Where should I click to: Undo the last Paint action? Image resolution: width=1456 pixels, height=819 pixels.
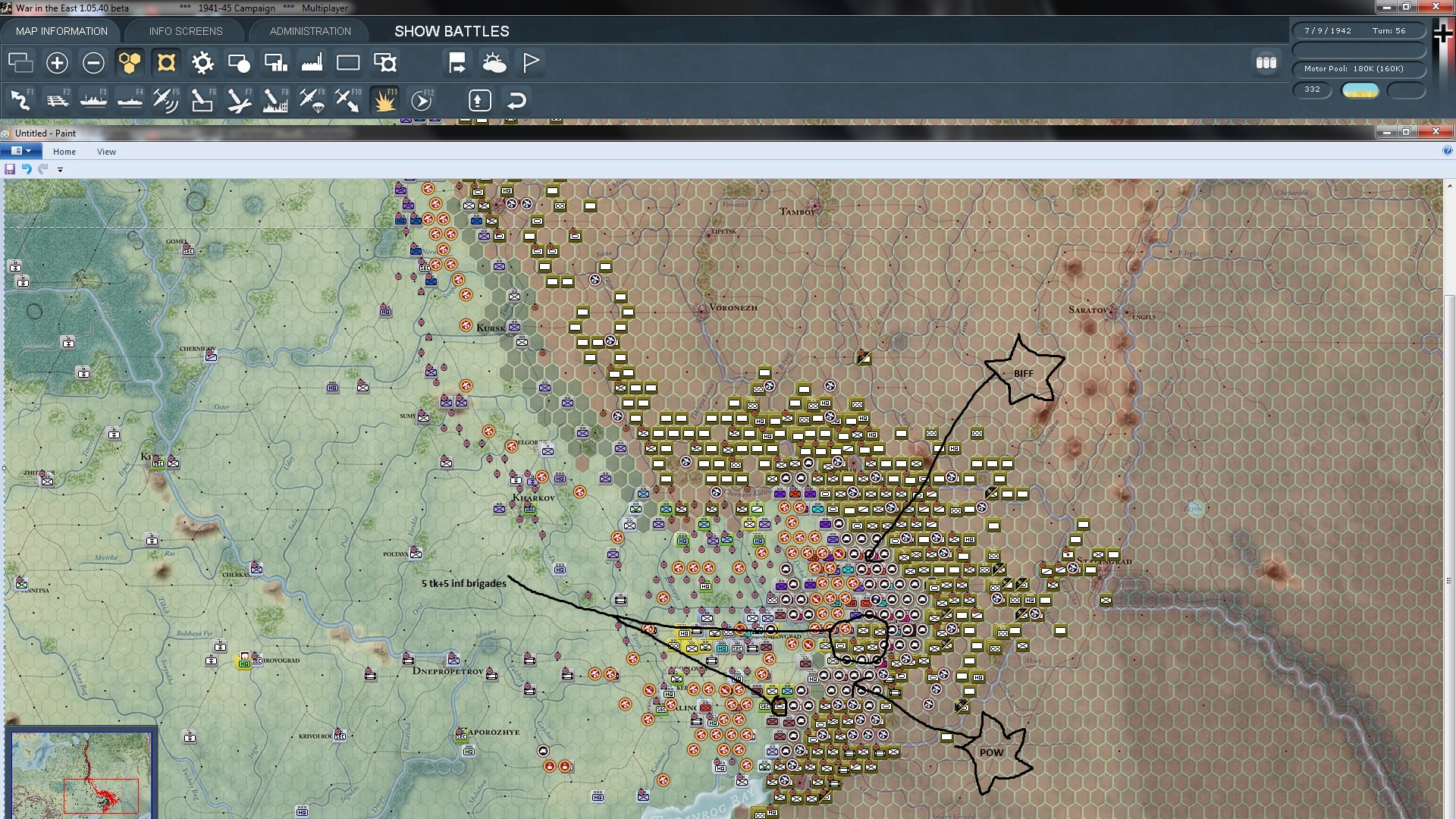coord(27,169)
